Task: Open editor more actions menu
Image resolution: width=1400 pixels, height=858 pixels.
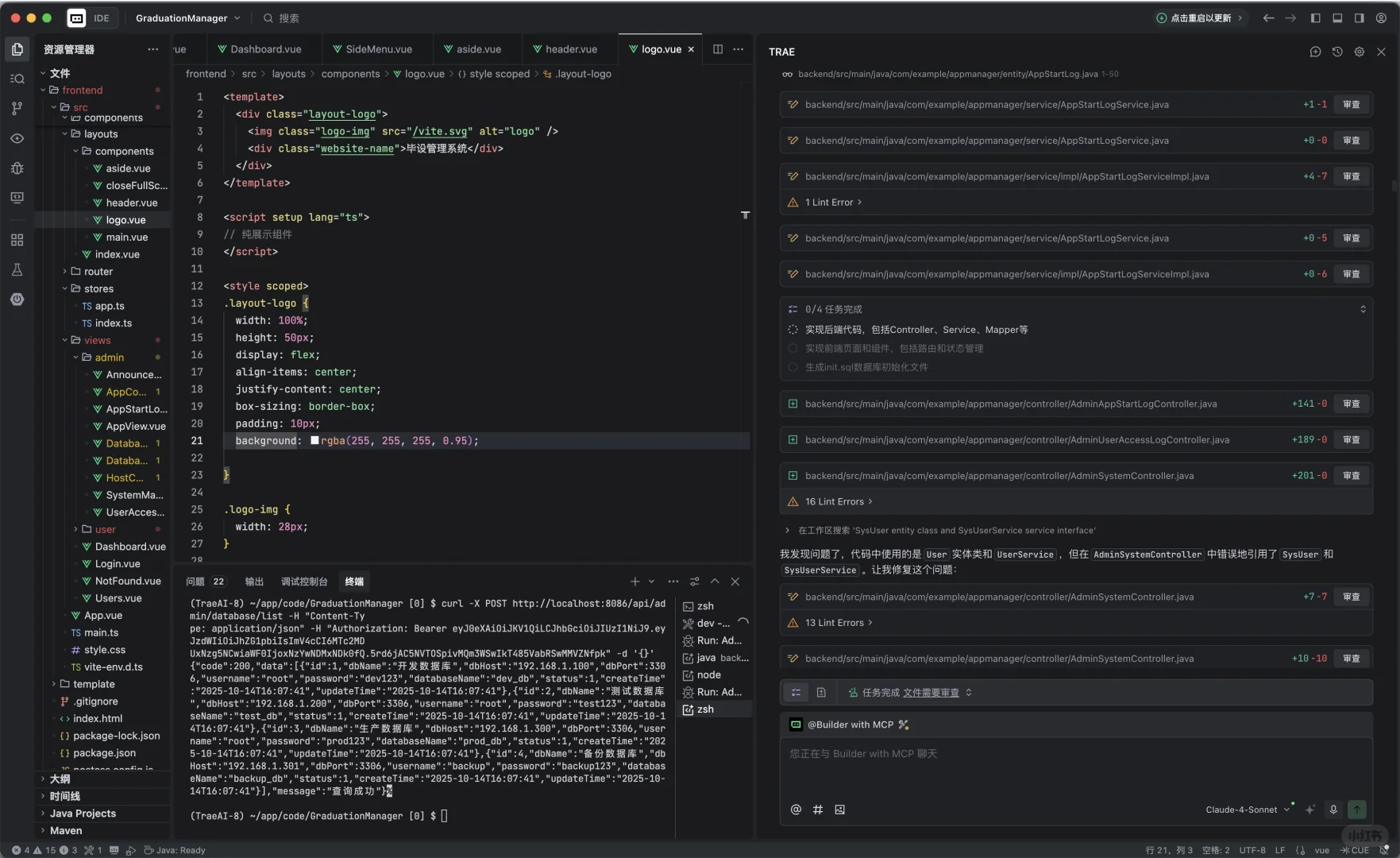Action: point(739,49)
